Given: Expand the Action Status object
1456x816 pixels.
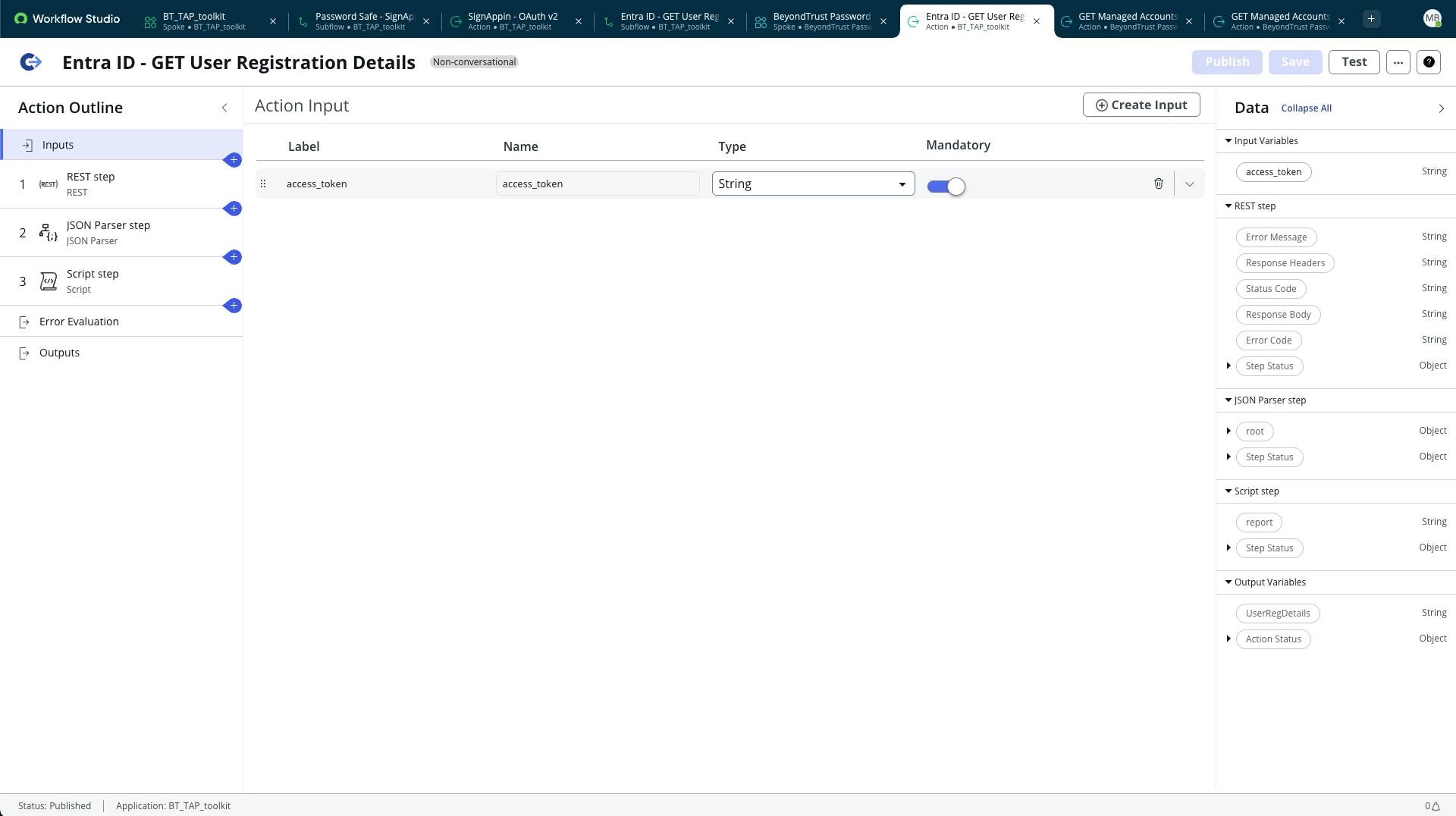Looking at the screenshot, I should tap(1228, 639).
